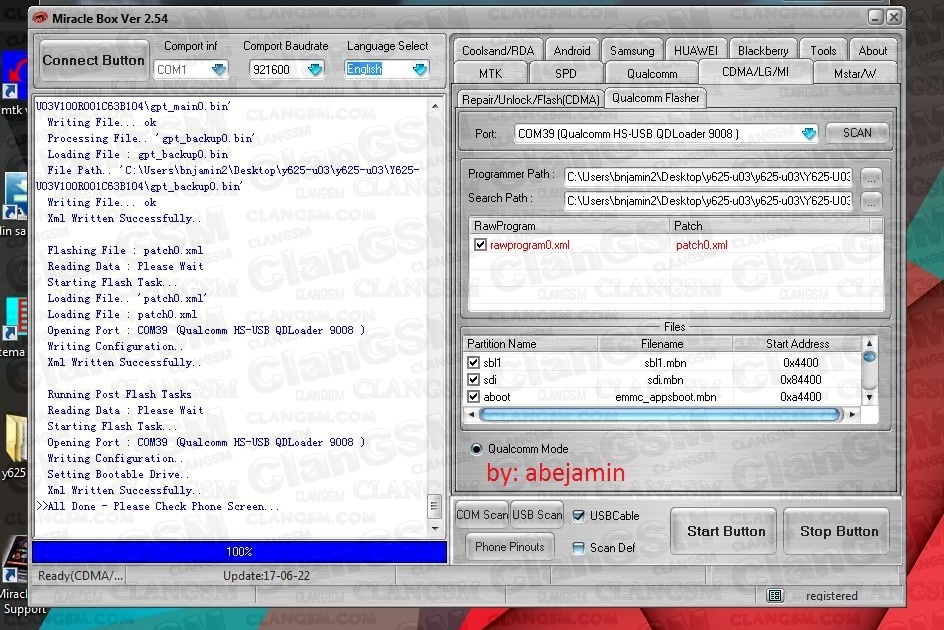Click the Files list horizontal scrollbar thumb
Screen dimensions: 944x630
pyautogui.click(x=660, y=414)
